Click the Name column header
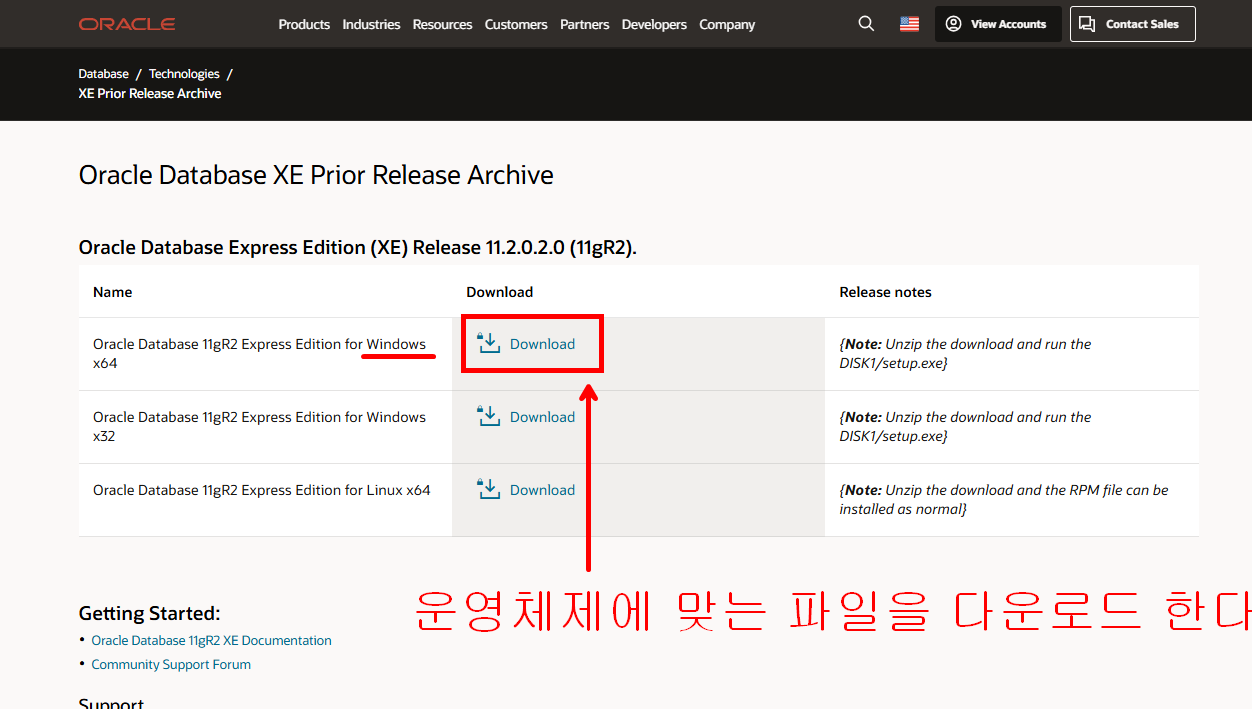 click(113, 292)
